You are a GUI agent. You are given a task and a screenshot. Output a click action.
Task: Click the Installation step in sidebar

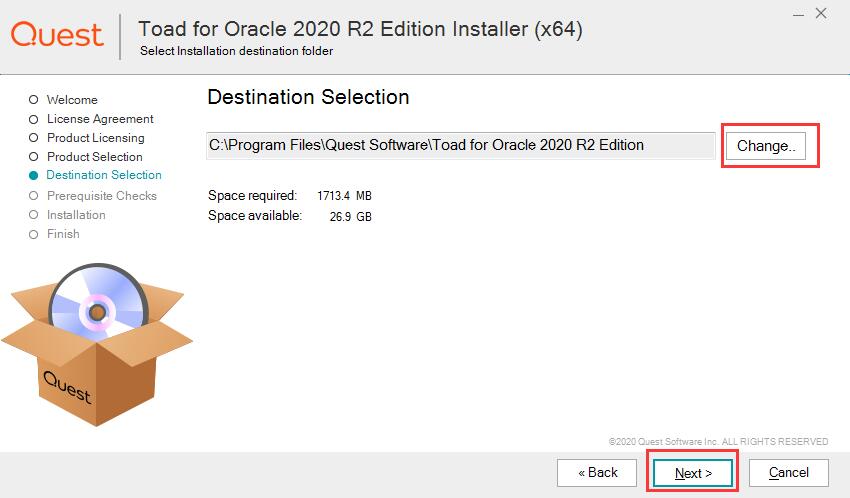pos(76,215)
